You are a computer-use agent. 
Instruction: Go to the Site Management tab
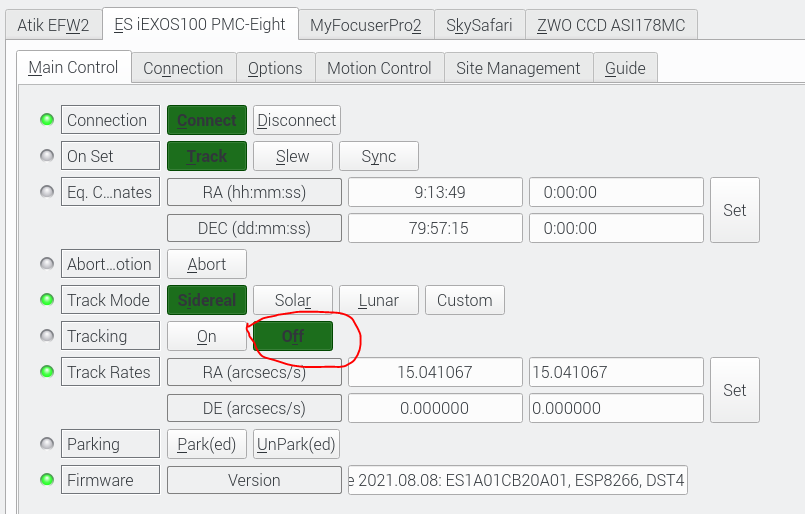click(518, 68)
